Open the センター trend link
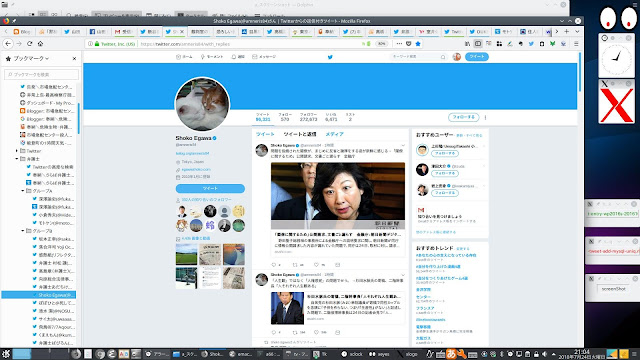Viewport: 640px width, 360px height. click(x=423, y=297)
